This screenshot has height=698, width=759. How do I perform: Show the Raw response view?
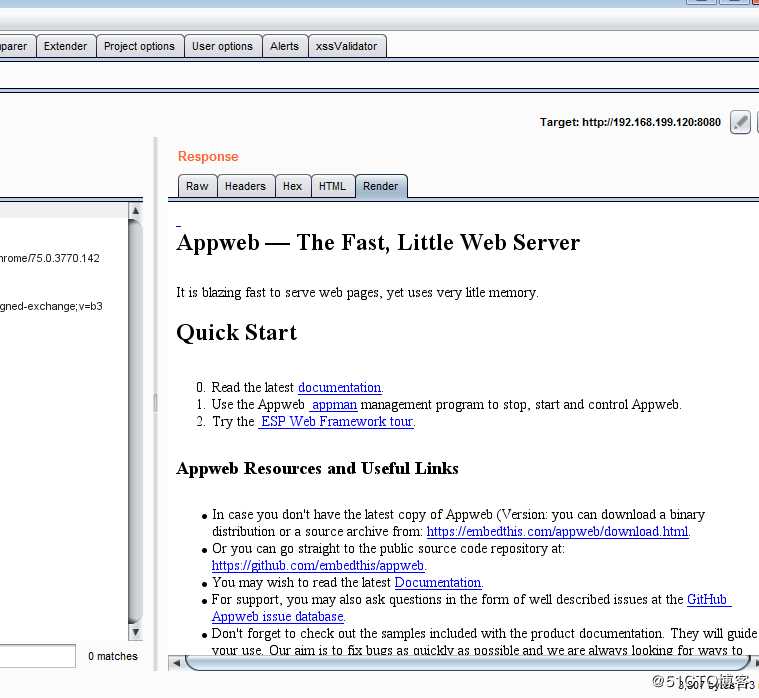pos(197,186)
